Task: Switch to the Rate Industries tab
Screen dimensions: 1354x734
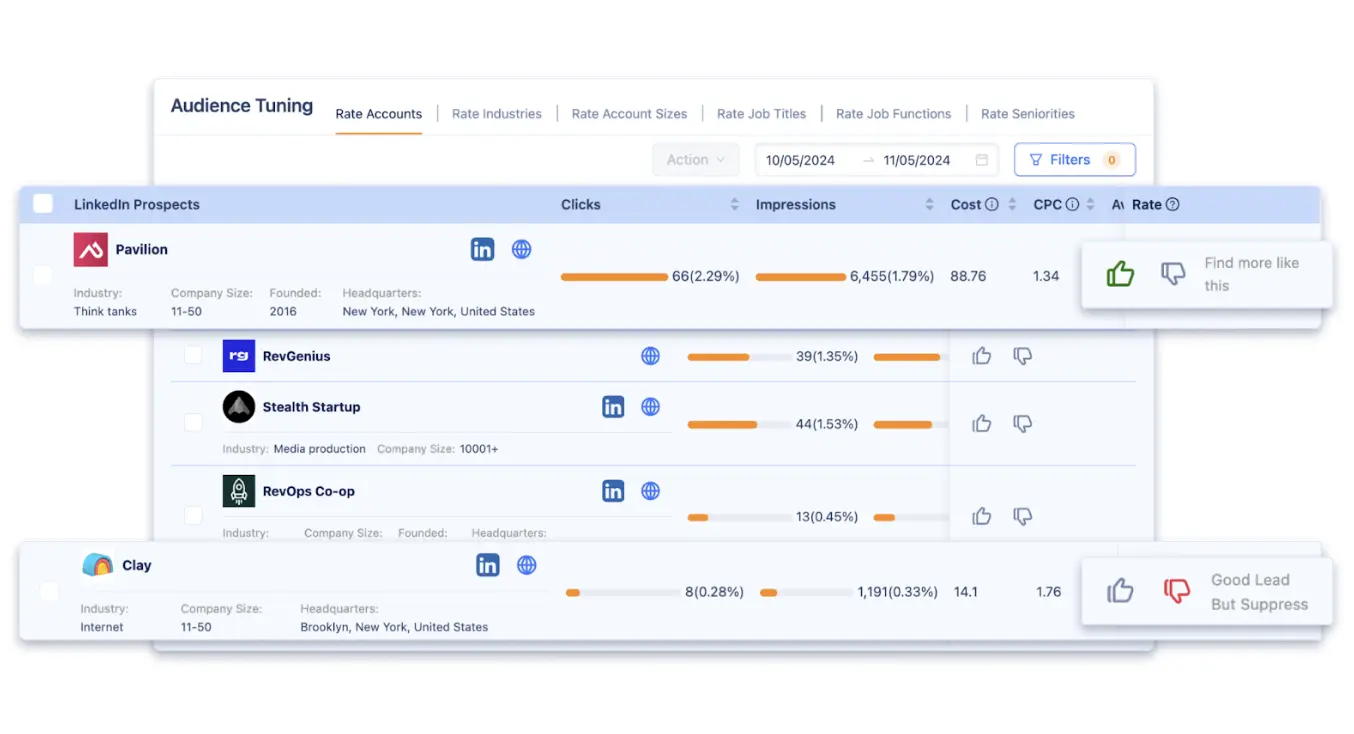Action: [496, 114]
